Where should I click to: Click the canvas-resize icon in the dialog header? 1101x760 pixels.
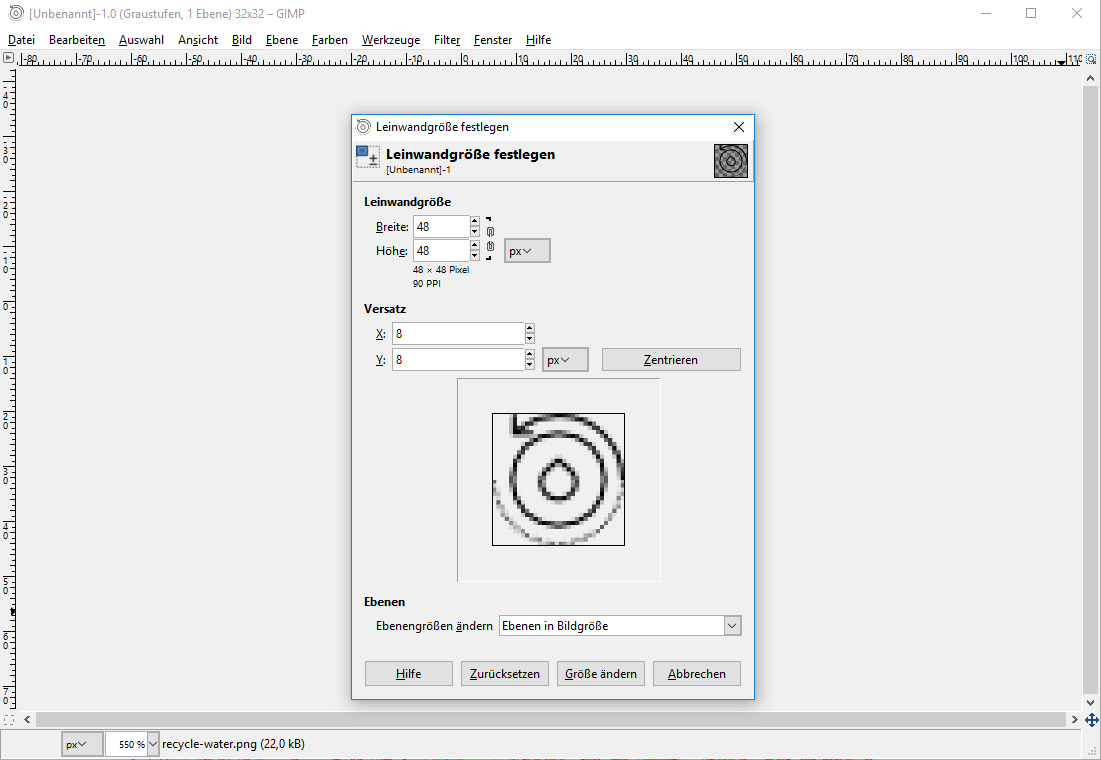[x=366, y=156]
